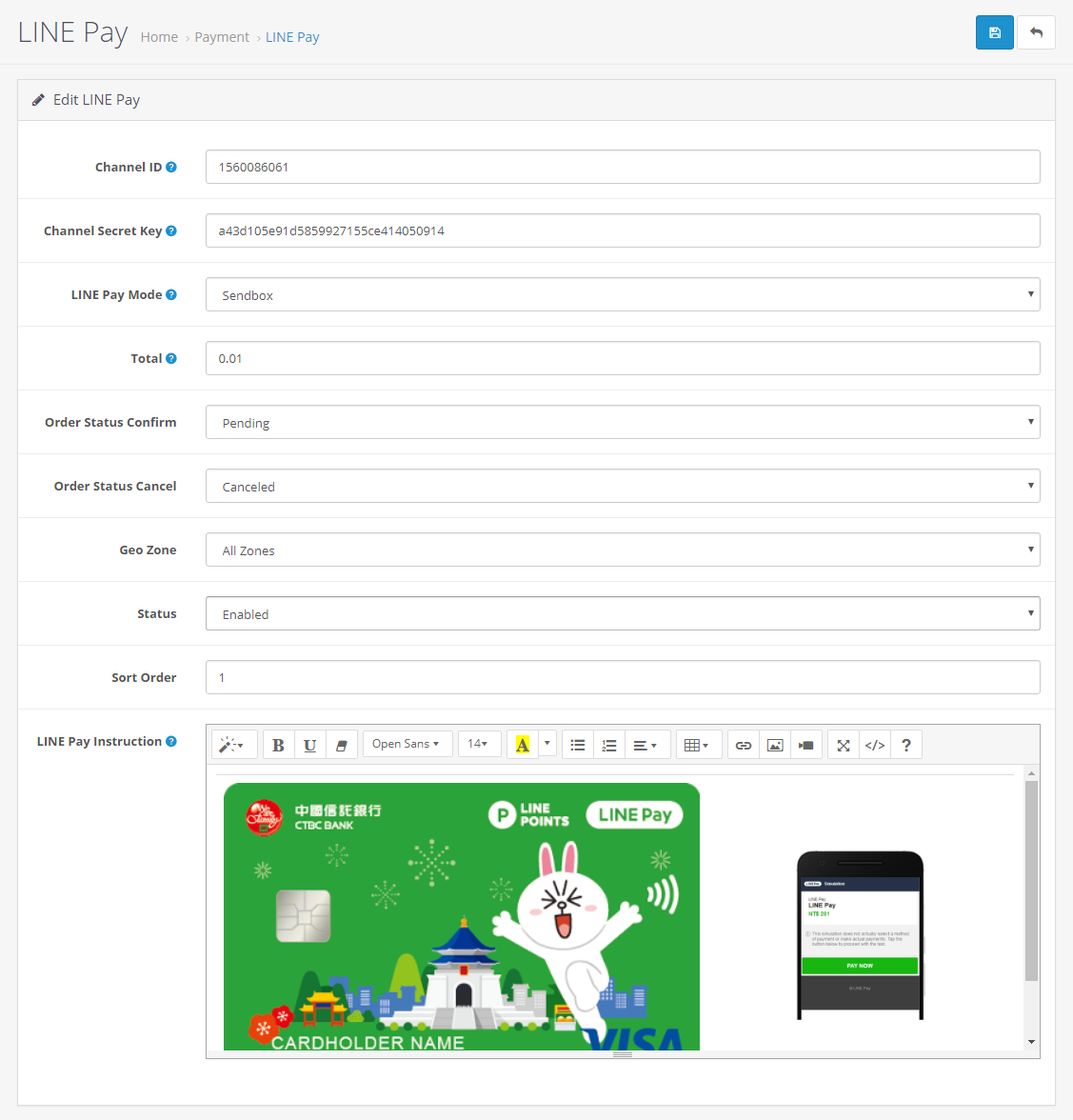This screenshot has width=1073, height=1120.
Task: Click the LINE Pay breadcrumb link
Action: pyautogui.click(x=292, y=37)
